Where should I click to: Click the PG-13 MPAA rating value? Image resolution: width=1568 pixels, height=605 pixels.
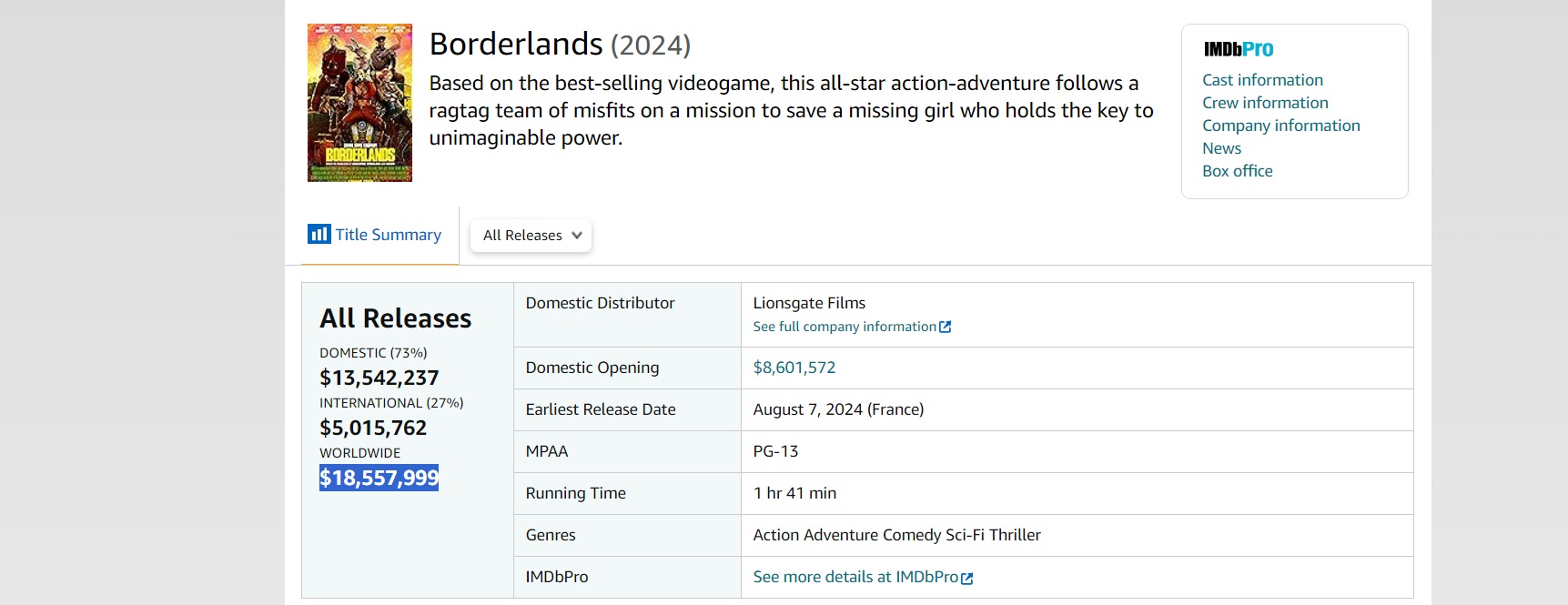(x=775, y=451)
